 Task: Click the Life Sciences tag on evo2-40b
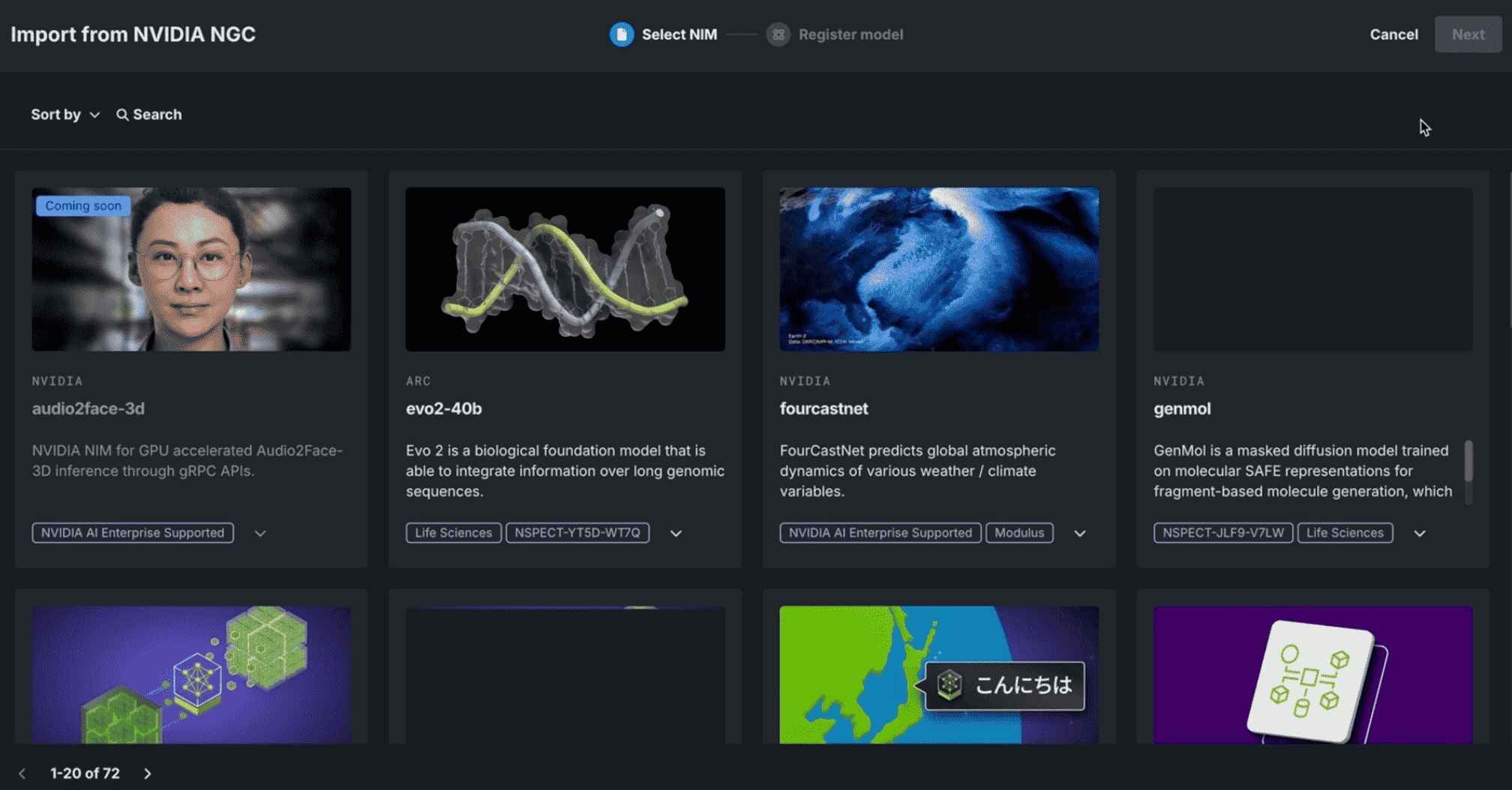click(452, 533)
